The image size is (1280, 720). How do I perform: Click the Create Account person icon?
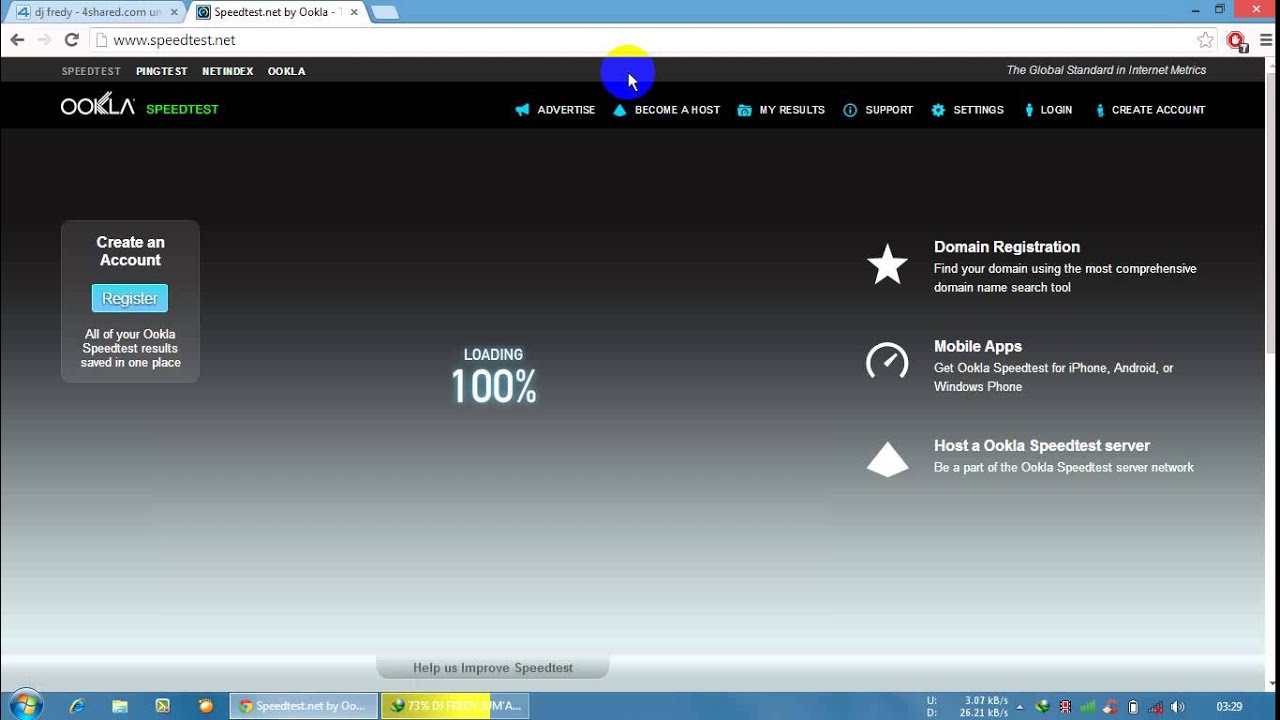click(x=1100, y=110)
